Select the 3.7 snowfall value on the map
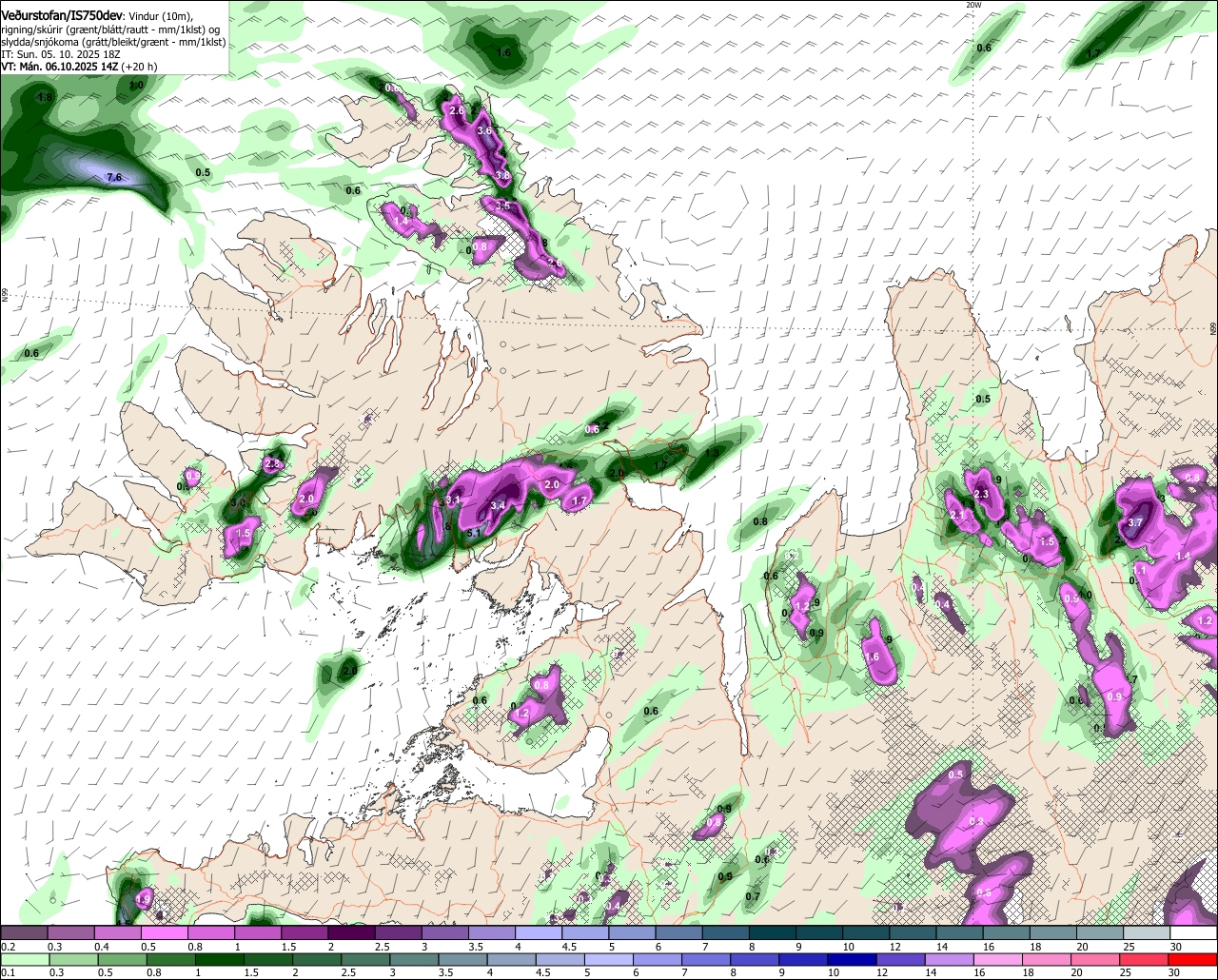This screenshot has width=1218, height=980. click(1135, 522)
